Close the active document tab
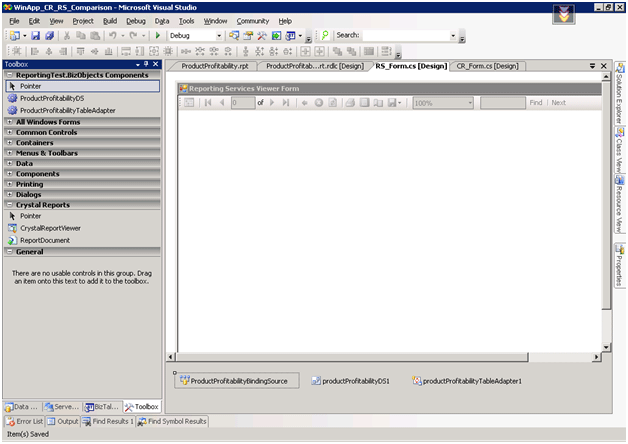628x444 pixels. 604,66
